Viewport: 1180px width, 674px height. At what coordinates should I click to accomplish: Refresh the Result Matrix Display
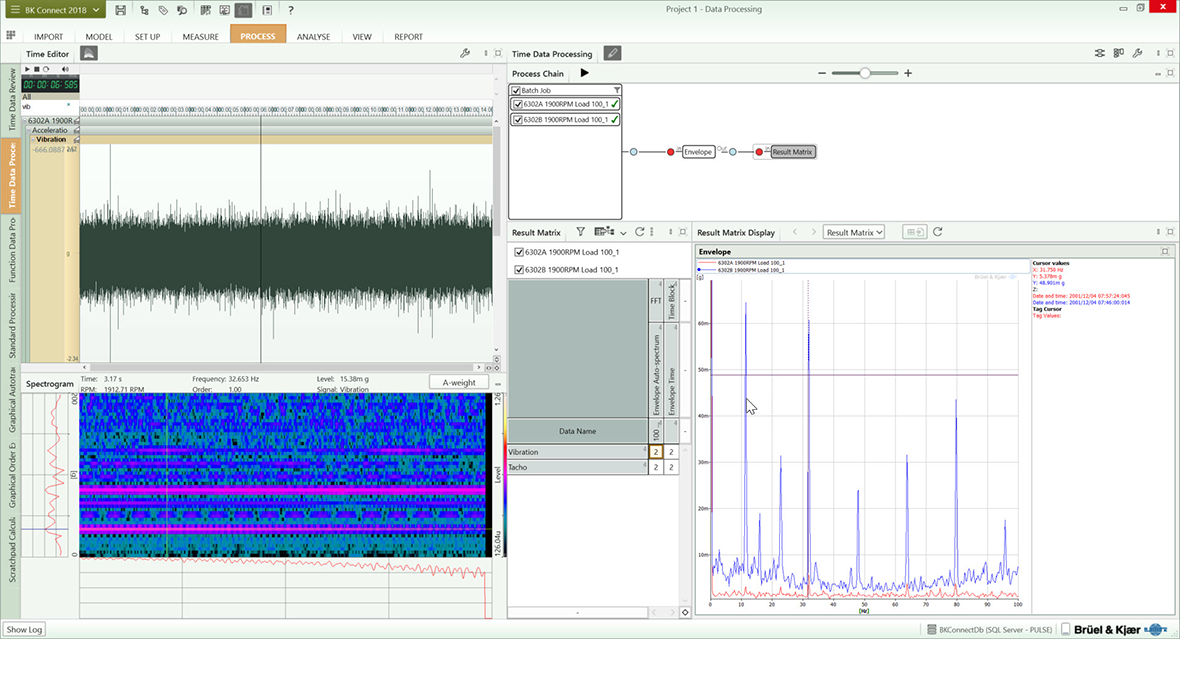click(x=938, y=232)
